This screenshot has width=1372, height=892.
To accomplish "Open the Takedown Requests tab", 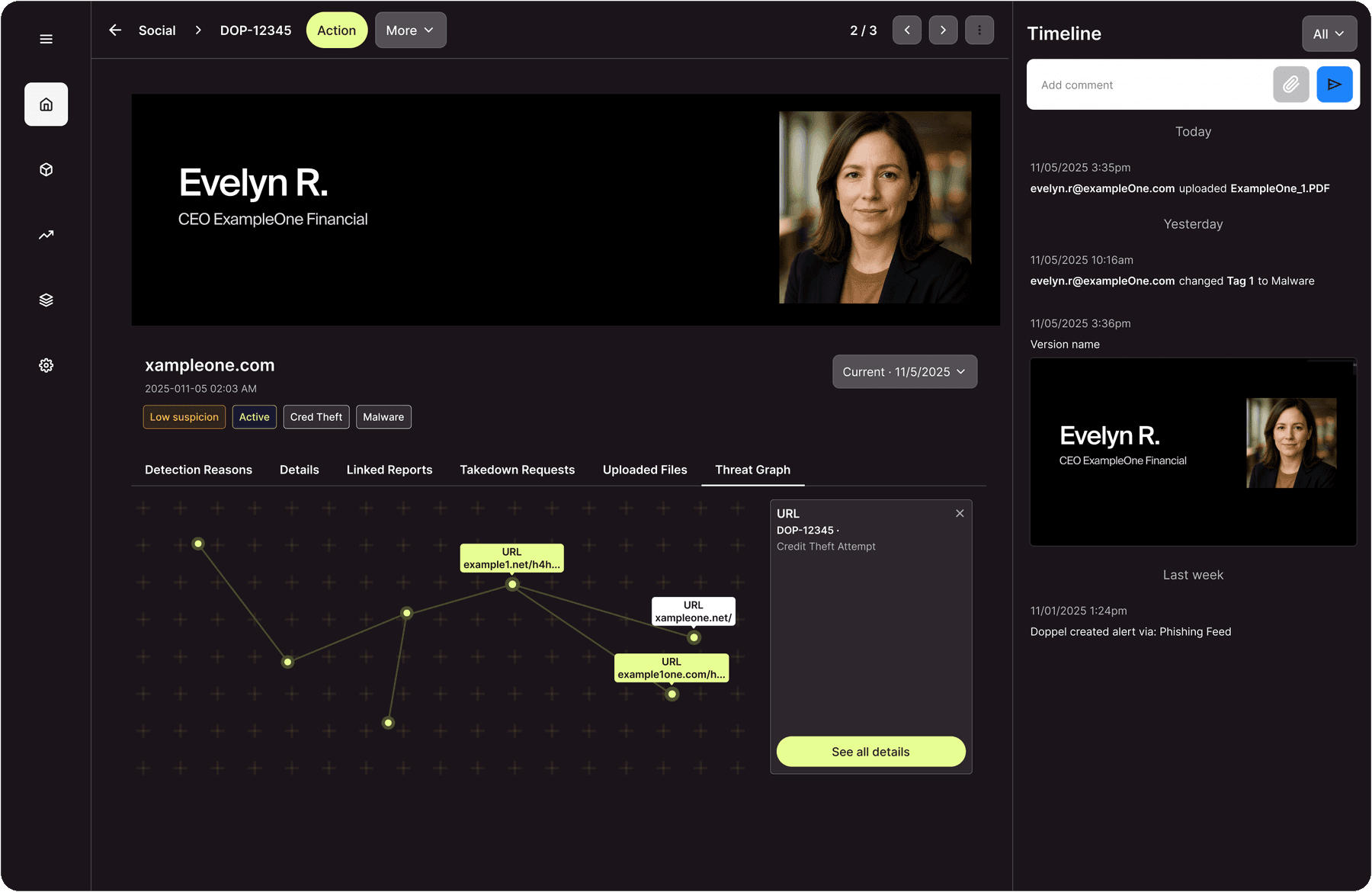I will 517,470.
